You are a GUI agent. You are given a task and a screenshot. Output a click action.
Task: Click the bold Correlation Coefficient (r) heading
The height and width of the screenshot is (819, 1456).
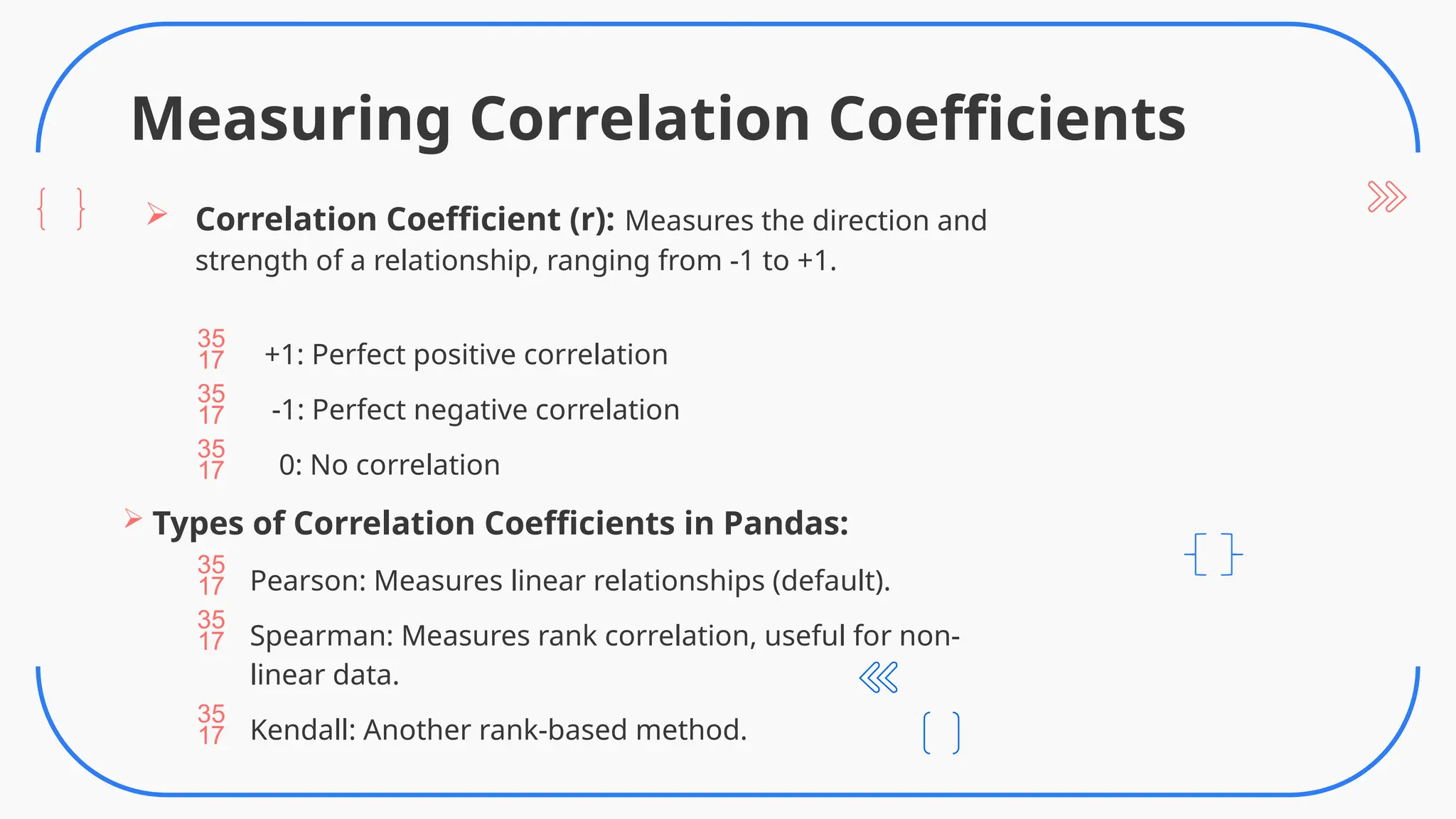point(405,219)
